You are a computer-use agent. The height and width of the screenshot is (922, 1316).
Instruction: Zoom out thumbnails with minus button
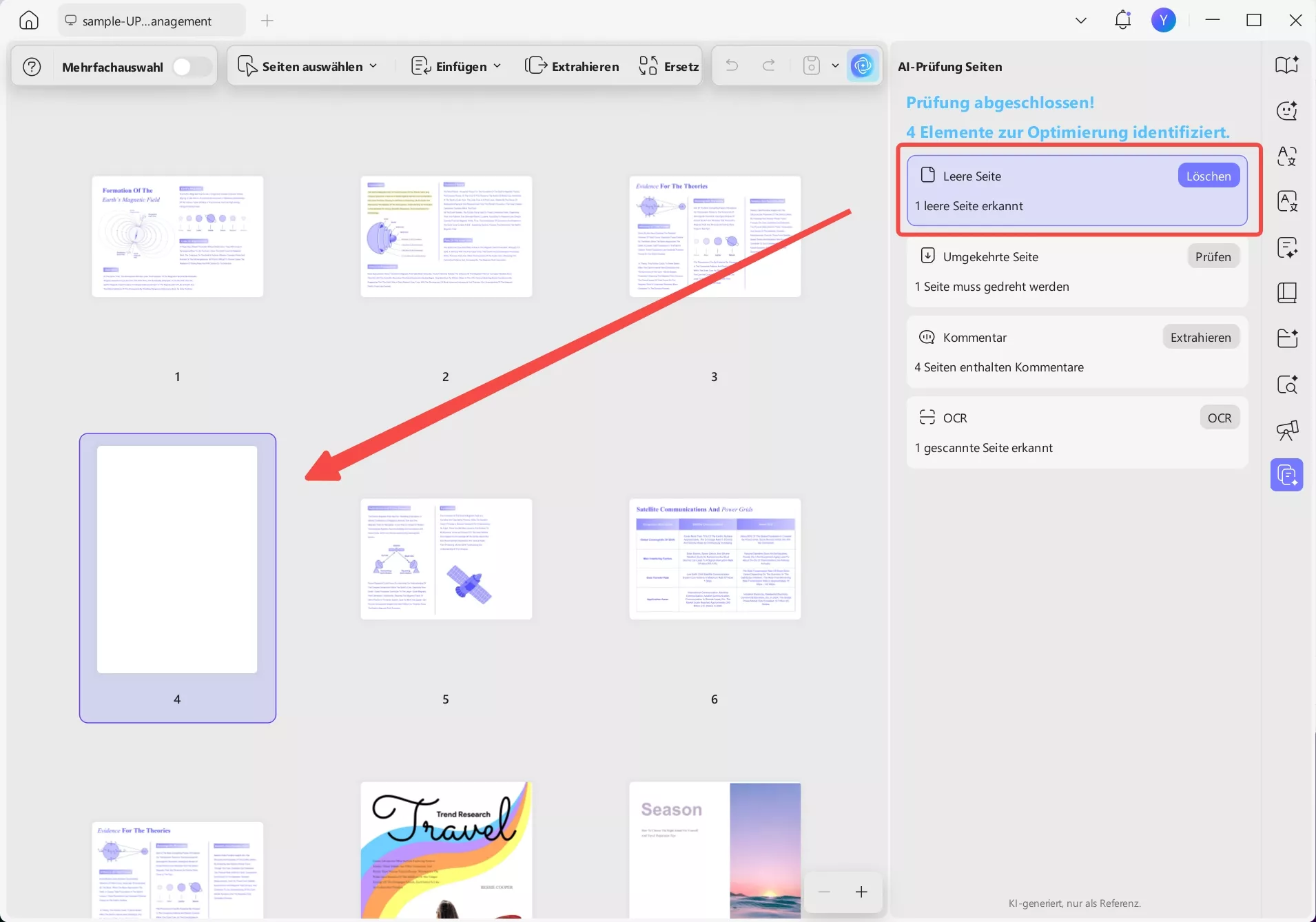pyautogui.click(x=824, y=892)
